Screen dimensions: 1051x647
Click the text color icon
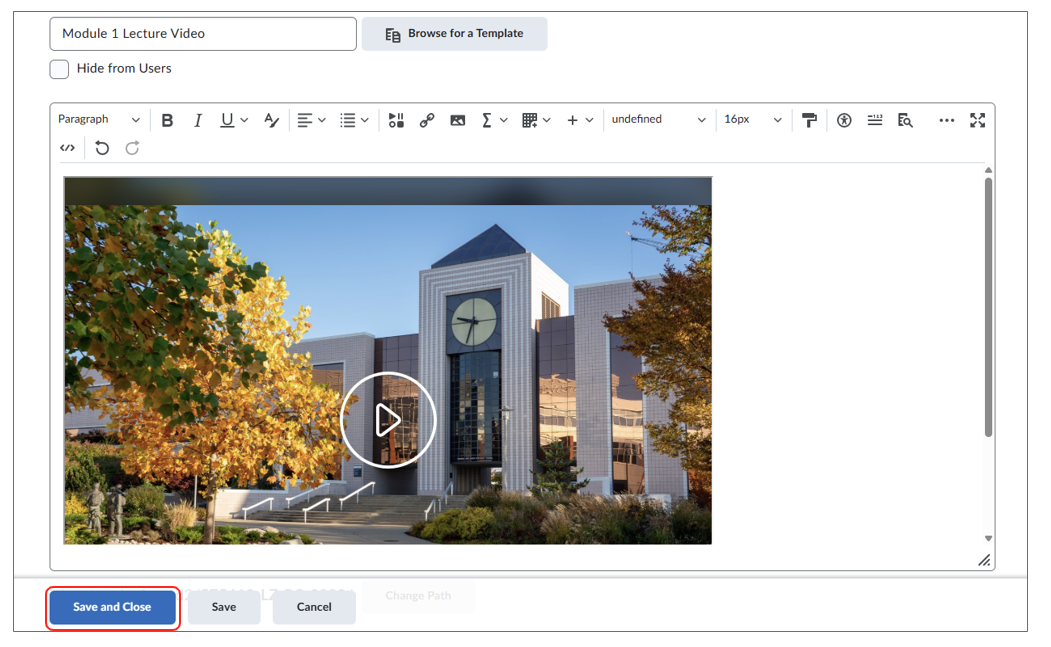pyautogui.click(x=271, y=120)
